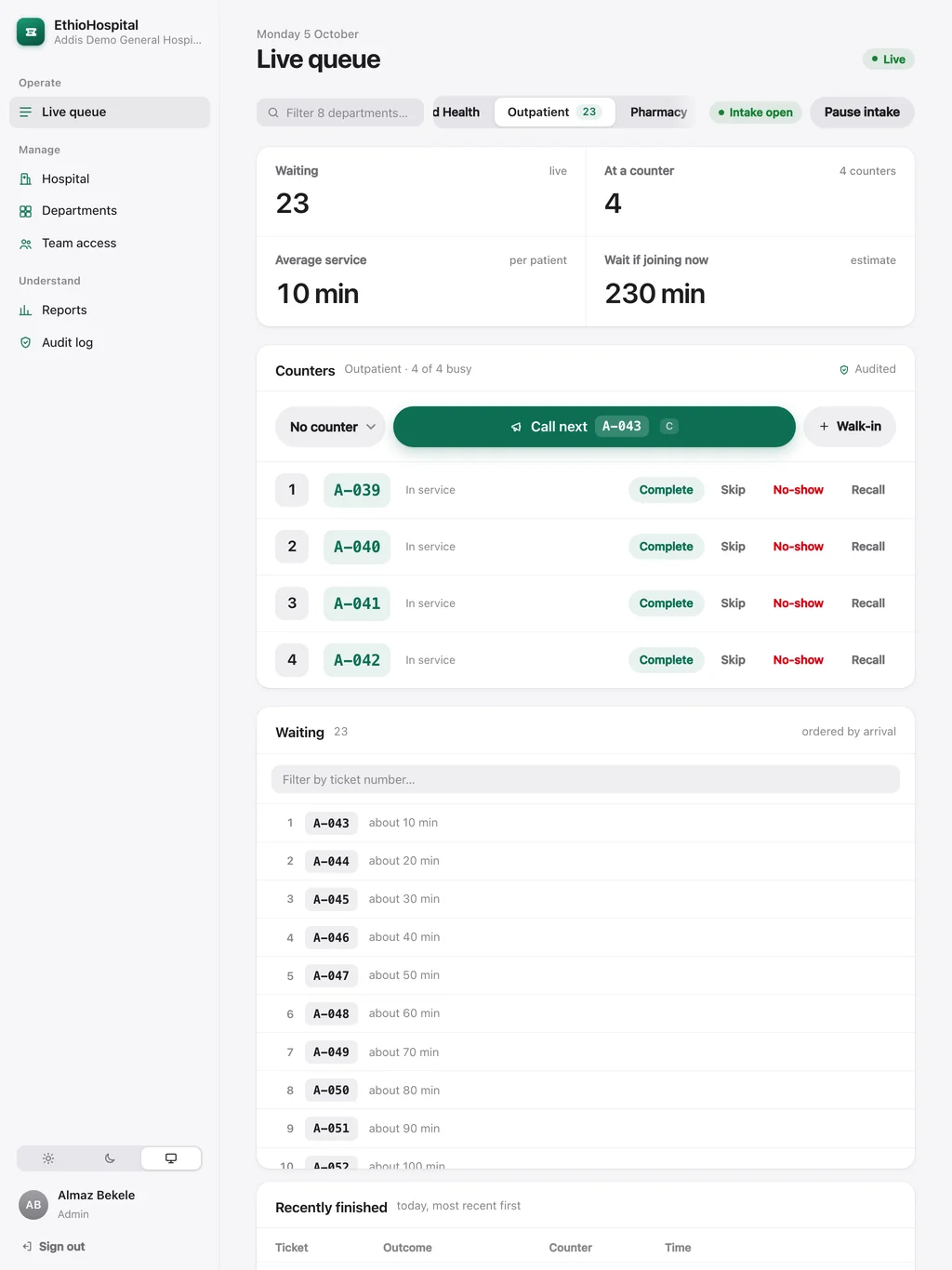Expand the No counter dropdown
Viewport: 952px width, 1270px height.
tap(331, 427)
